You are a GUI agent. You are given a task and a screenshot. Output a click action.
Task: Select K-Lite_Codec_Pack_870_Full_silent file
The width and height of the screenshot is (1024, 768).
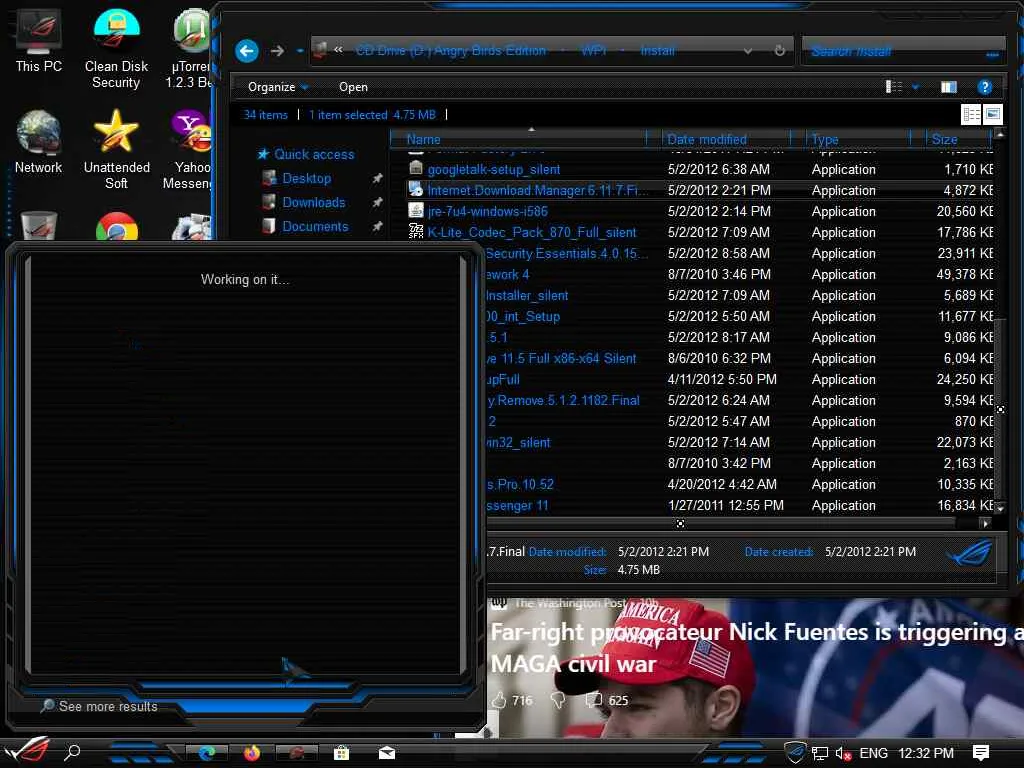click(532, 232)
